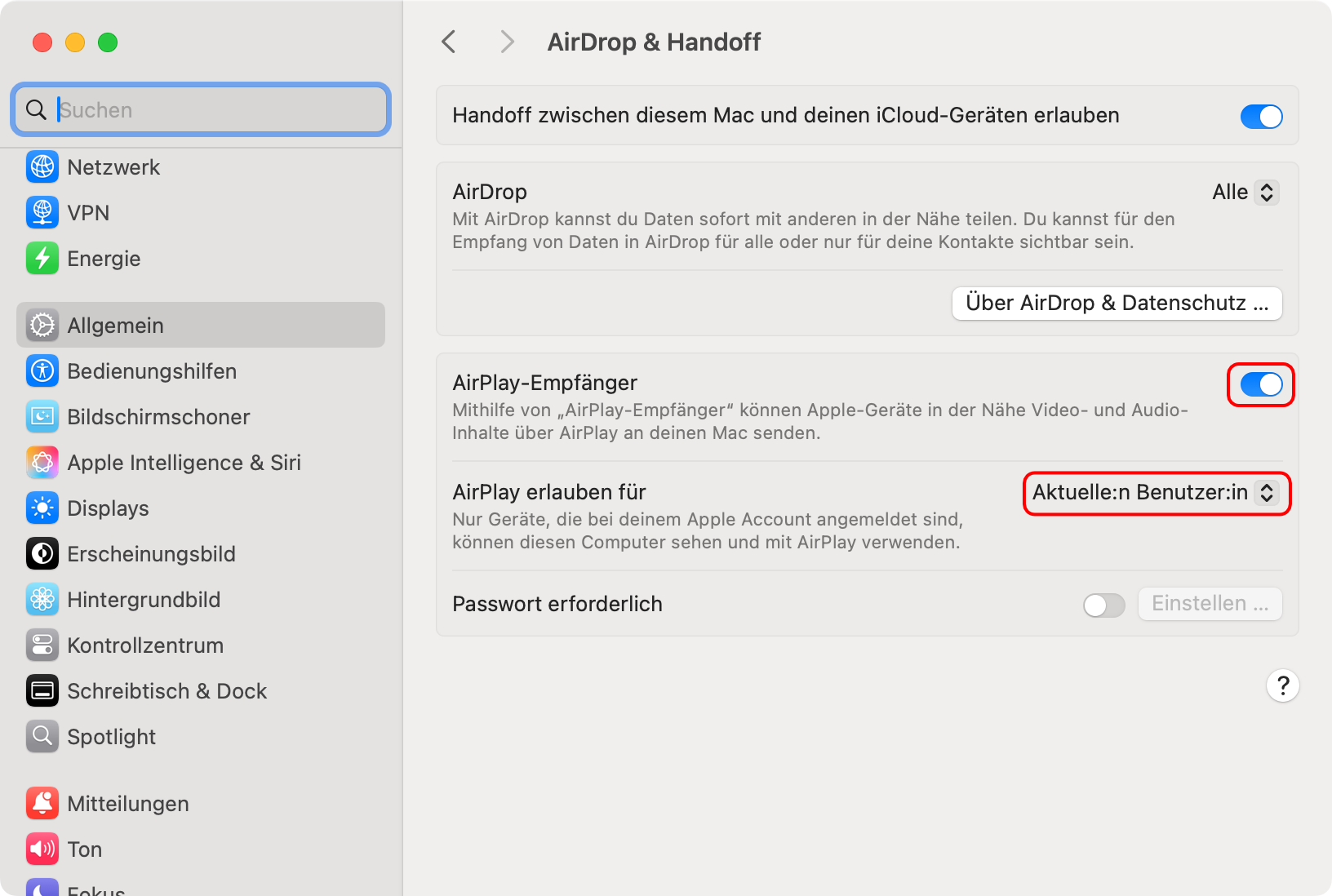Turn off the AirPlay-Empfänger switch
Viewport: 1332px width, 896px height.
click(x=1262, y=384)
